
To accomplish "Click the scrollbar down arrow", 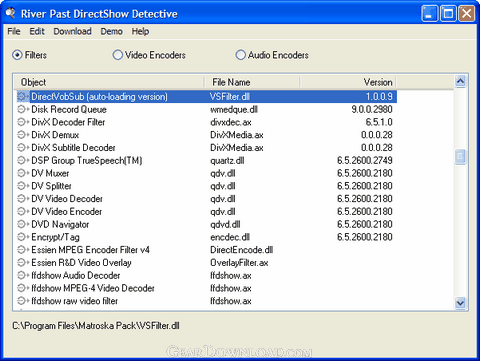I will pyautogui.click(x=460, y=303).
